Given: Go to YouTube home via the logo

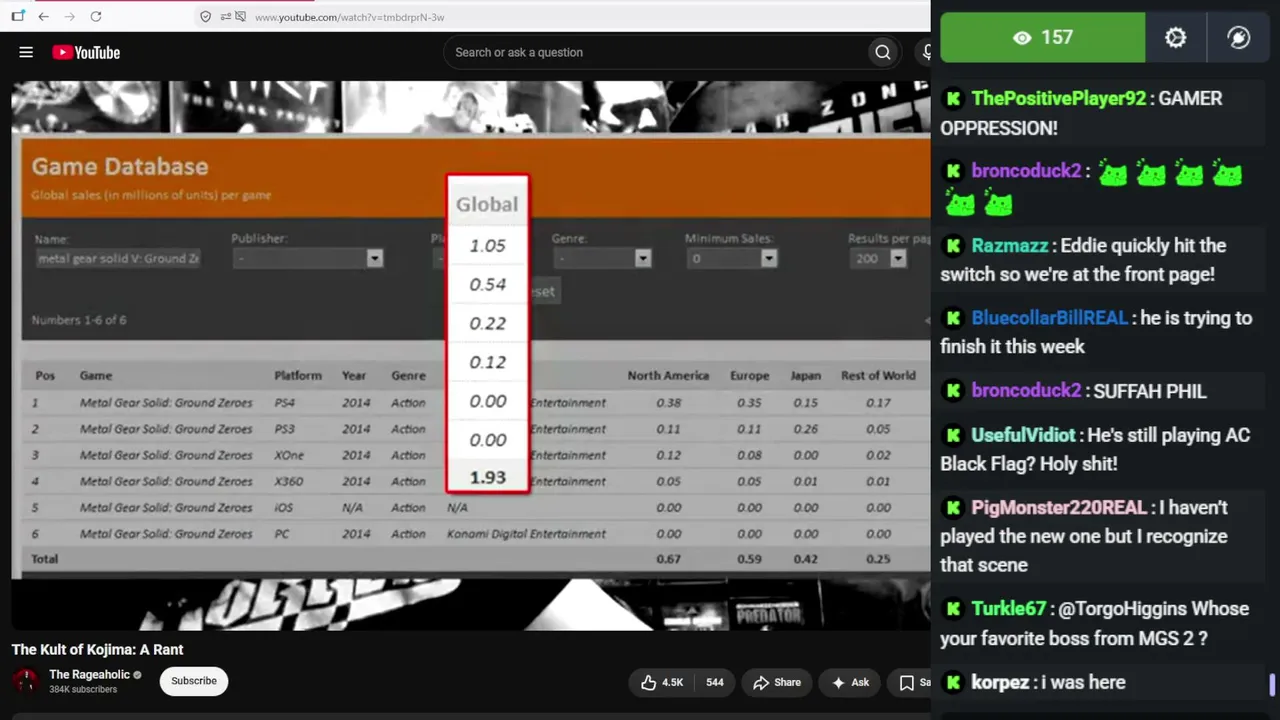Looking at the screenshot, I should (86, 52).
